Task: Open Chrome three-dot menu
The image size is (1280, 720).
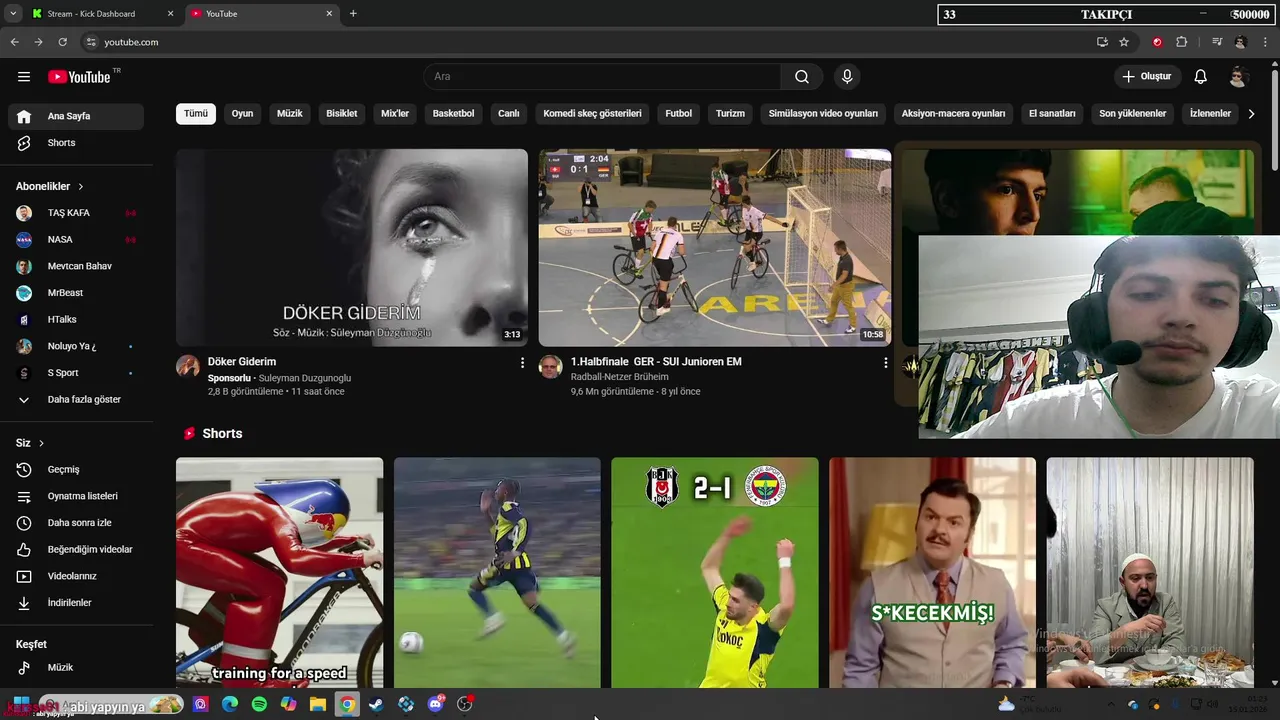Action: [x=1266, y=42]
